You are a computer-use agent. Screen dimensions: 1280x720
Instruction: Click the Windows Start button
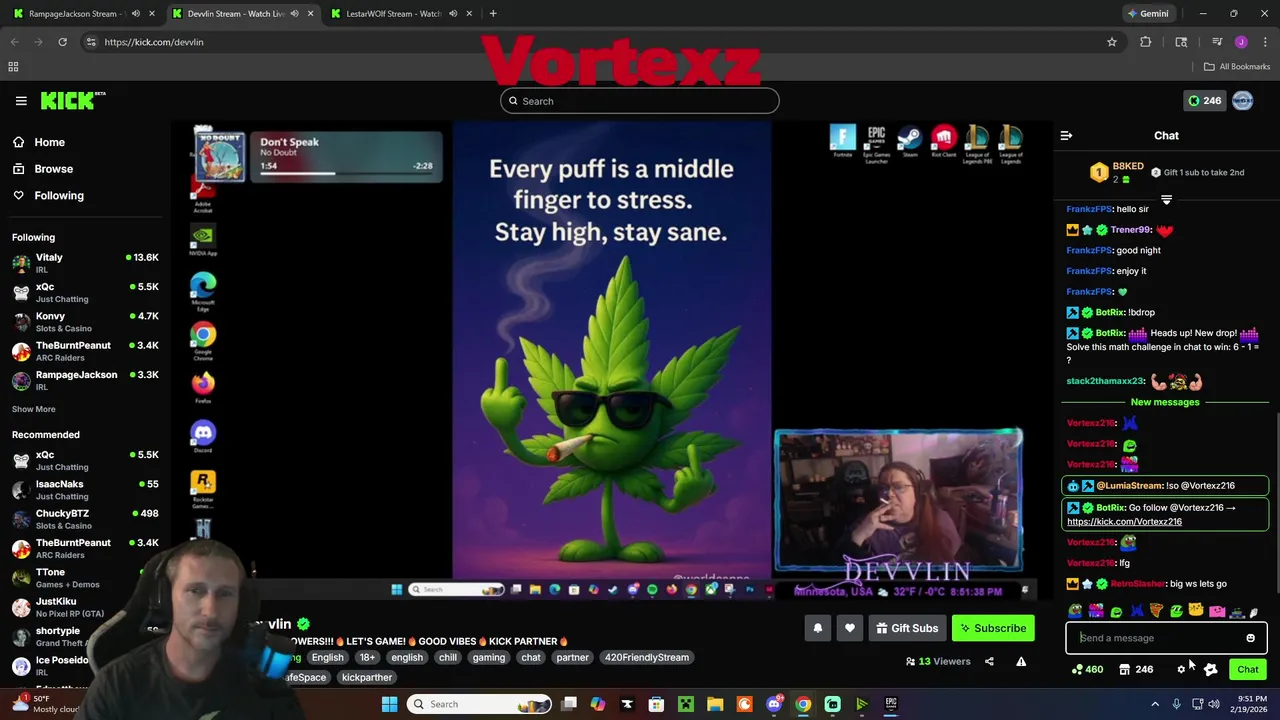(389, 704)
